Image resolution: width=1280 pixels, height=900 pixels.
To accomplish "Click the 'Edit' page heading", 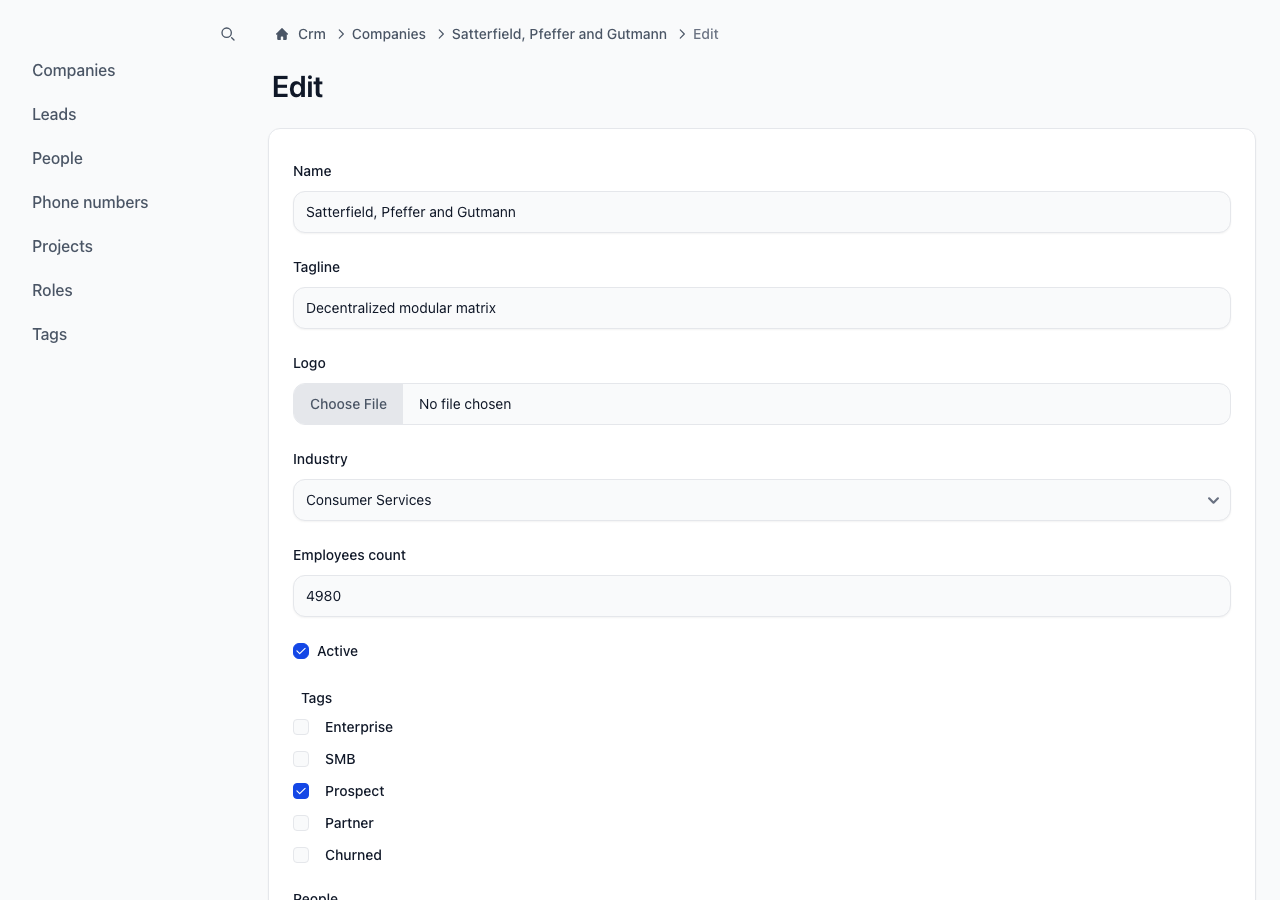I will click(297, 87).
